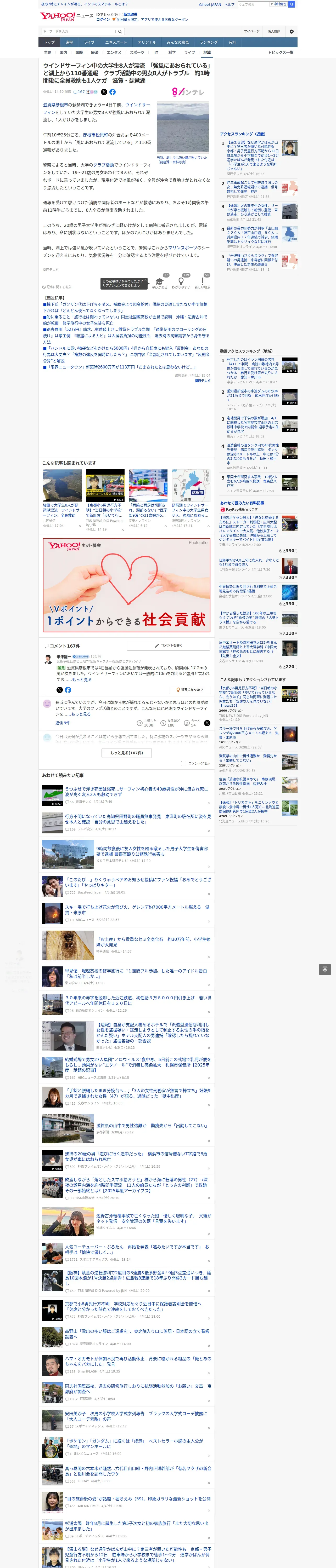Viewport: 336px width, 1568px height.
Task: Share the article on X
Action: pyautogui.click(x=104, y=92)
